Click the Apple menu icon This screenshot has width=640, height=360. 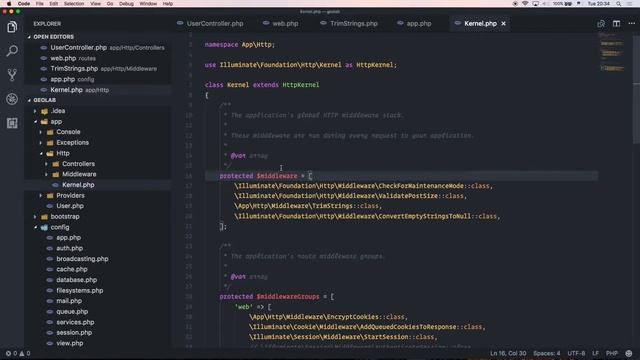9,4
